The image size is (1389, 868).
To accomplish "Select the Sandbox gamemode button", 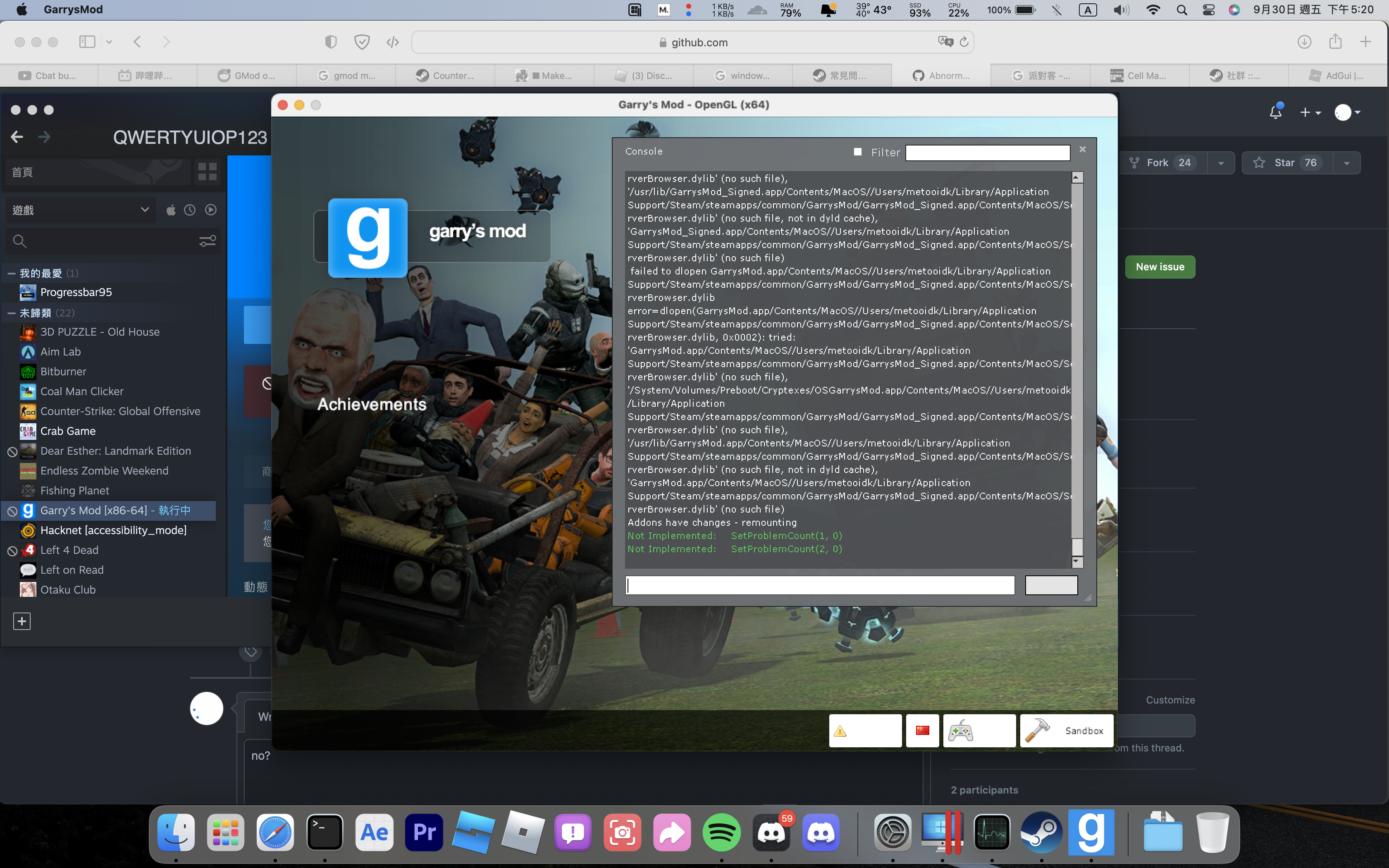I will click(1067, 731).
